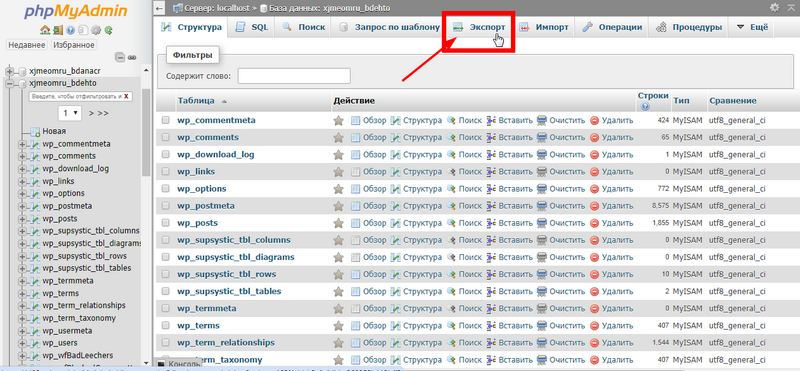Open the phpMyAdmin home icon
Viewport: 800px width, 371px height.
point(44,31)
